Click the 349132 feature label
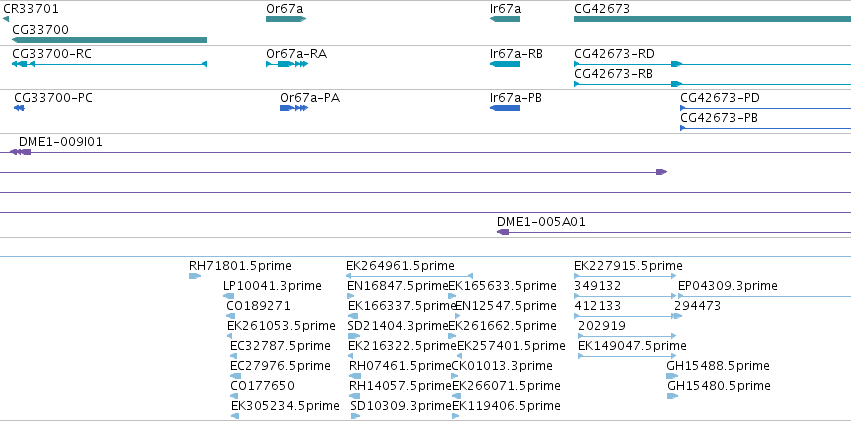 coord(598,285)
